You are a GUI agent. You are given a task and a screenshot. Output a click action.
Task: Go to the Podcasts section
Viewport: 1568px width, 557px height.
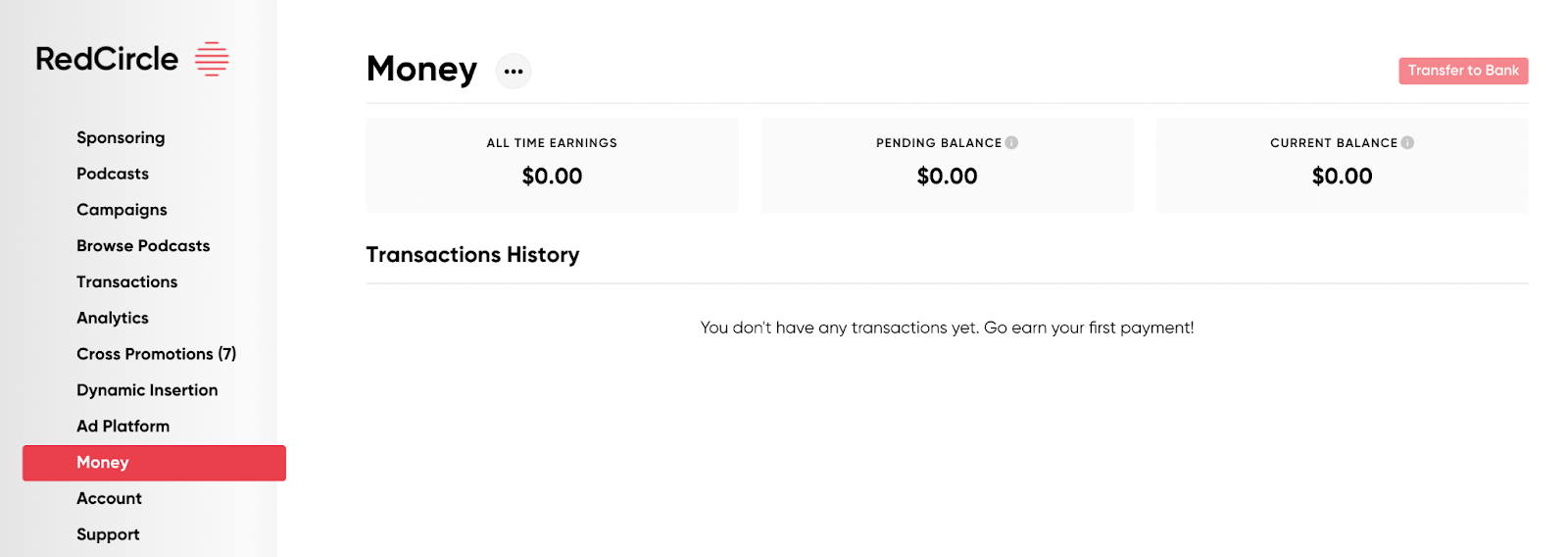[113, 174]
